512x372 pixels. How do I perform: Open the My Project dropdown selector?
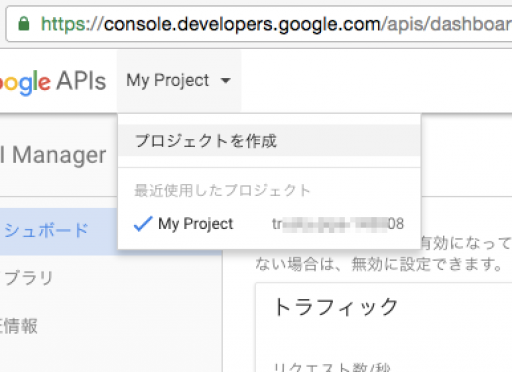pyautogui.click(x=179, y=81)
